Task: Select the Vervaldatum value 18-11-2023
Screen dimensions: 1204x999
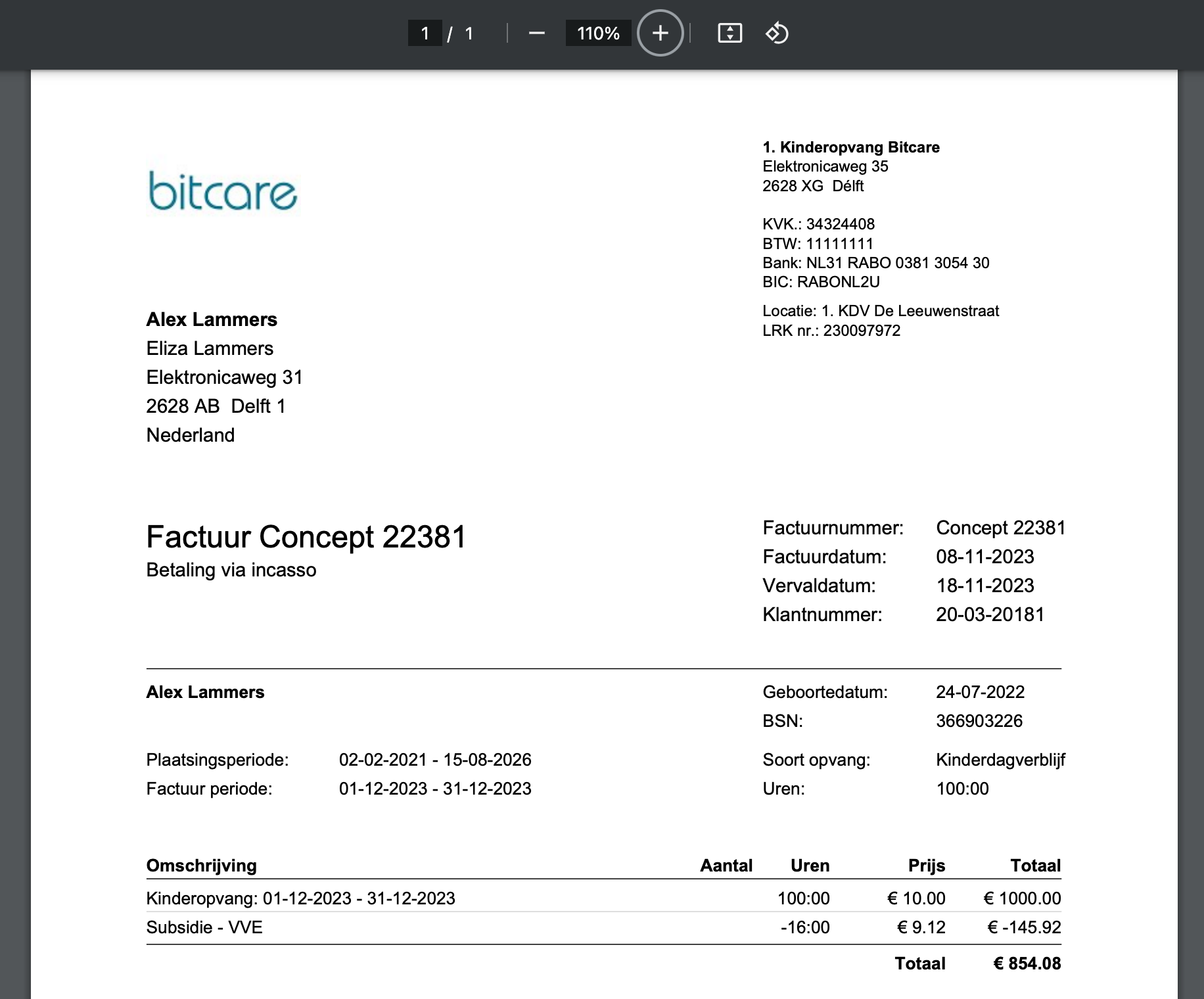Action: [985, 586]
